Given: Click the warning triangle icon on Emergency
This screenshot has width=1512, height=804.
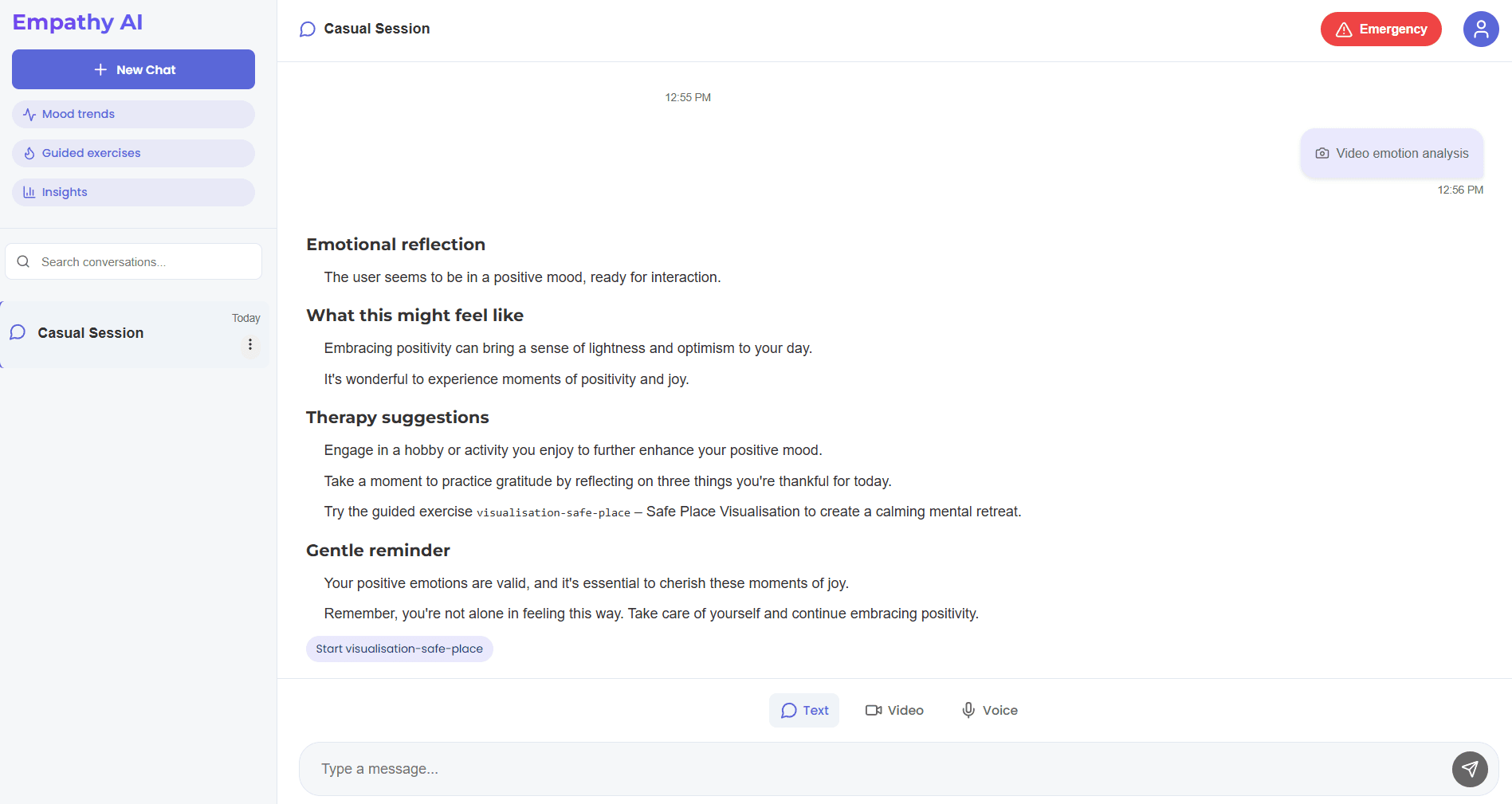Looking at the screenshot, I should pyautogui.click(x=1343, y=29).
